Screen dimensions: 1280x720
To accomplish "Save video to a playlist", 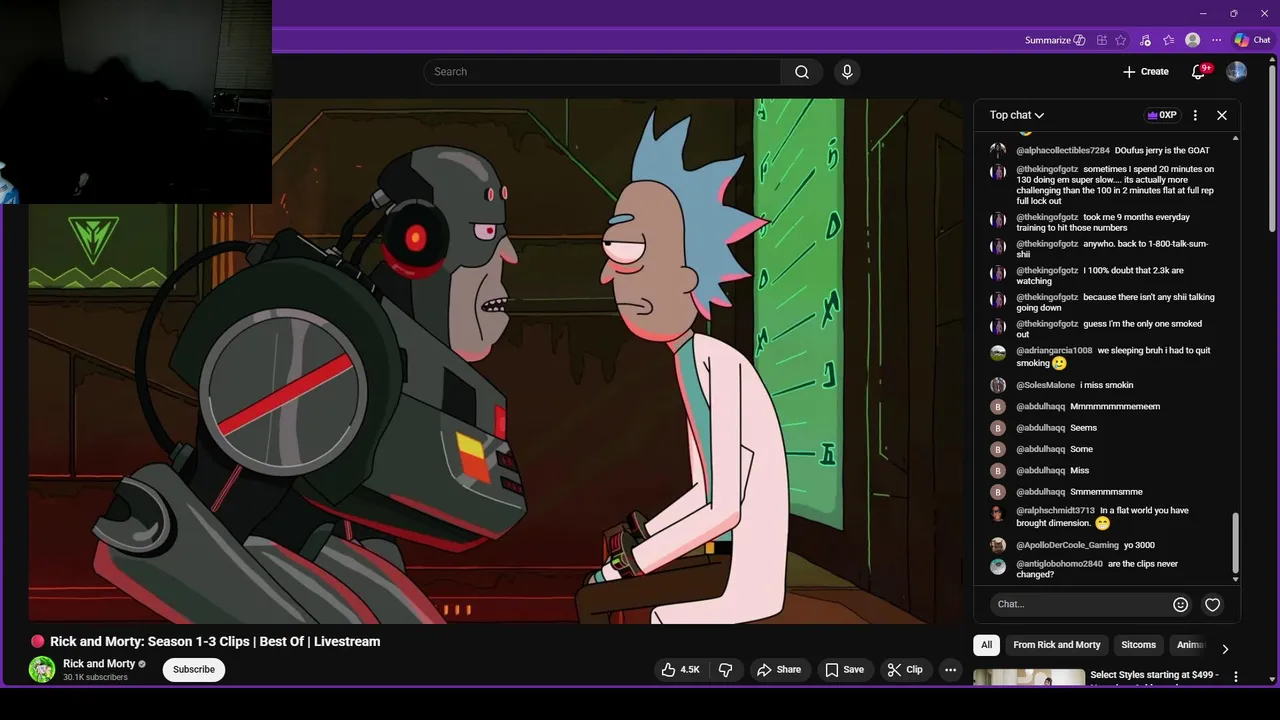I will 844,670.
